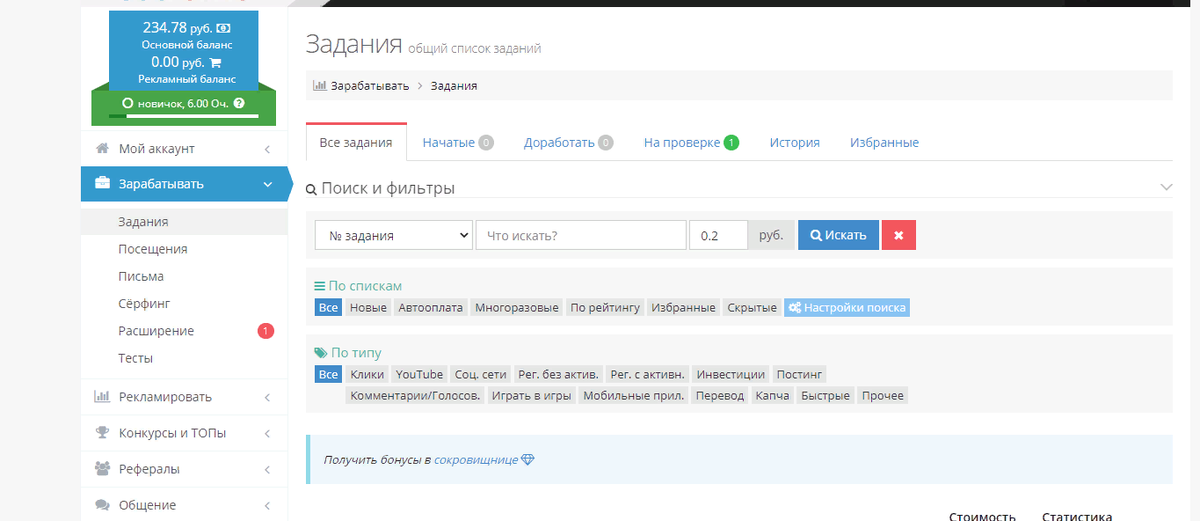Select the Инвестиции type filter
The height and width of the screenshot is (521, 1200).
(x=731, y=375)
